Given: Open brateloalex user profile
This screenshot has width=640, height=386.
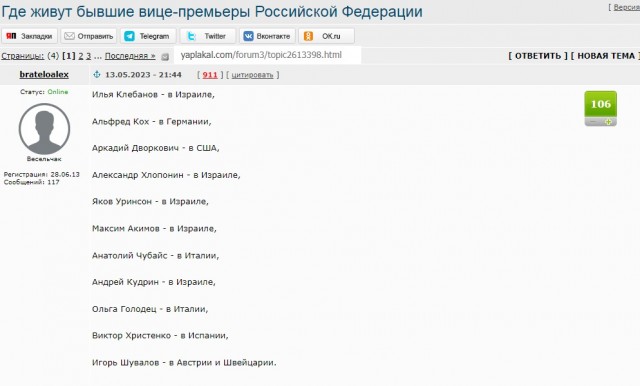Looking at the screenshot, I should tap(44, 75).
